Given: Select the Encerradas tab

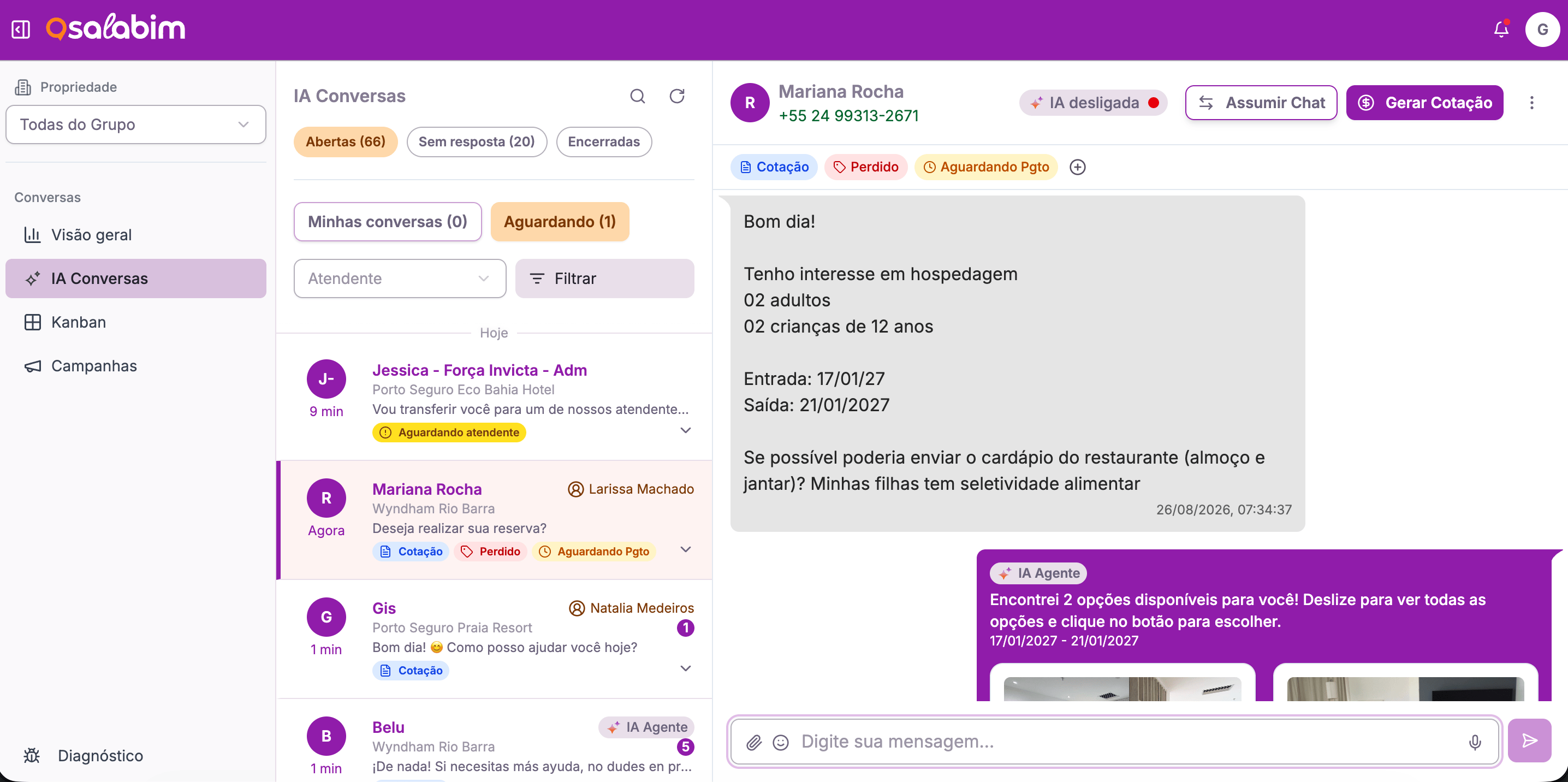Looking at the screenshot, I should tap(604, 142).
